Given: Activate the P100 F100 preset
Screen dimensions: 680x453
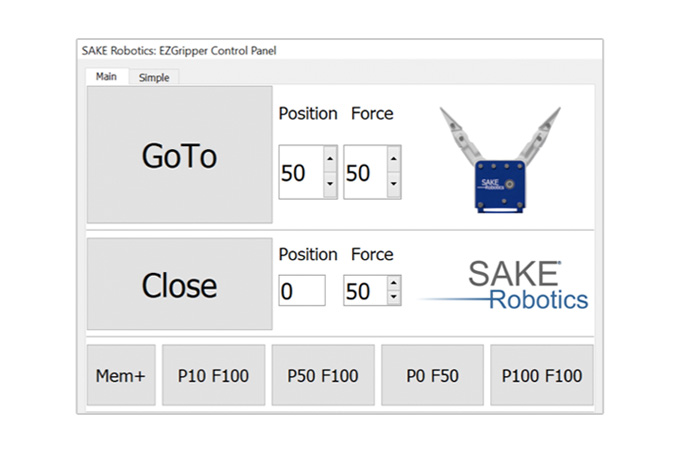Looking at the screenshot, I should [542, 375].
